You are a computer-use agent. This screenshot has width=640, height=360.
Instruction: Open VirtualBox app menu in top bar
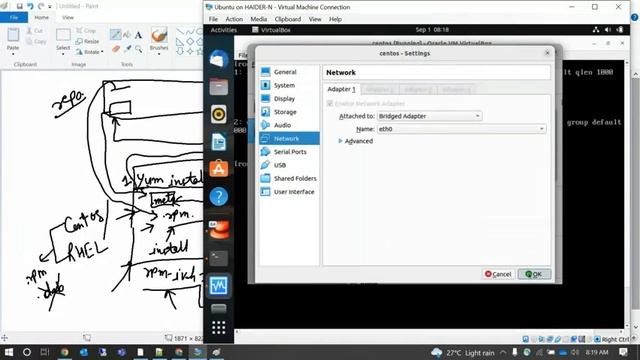271,30
